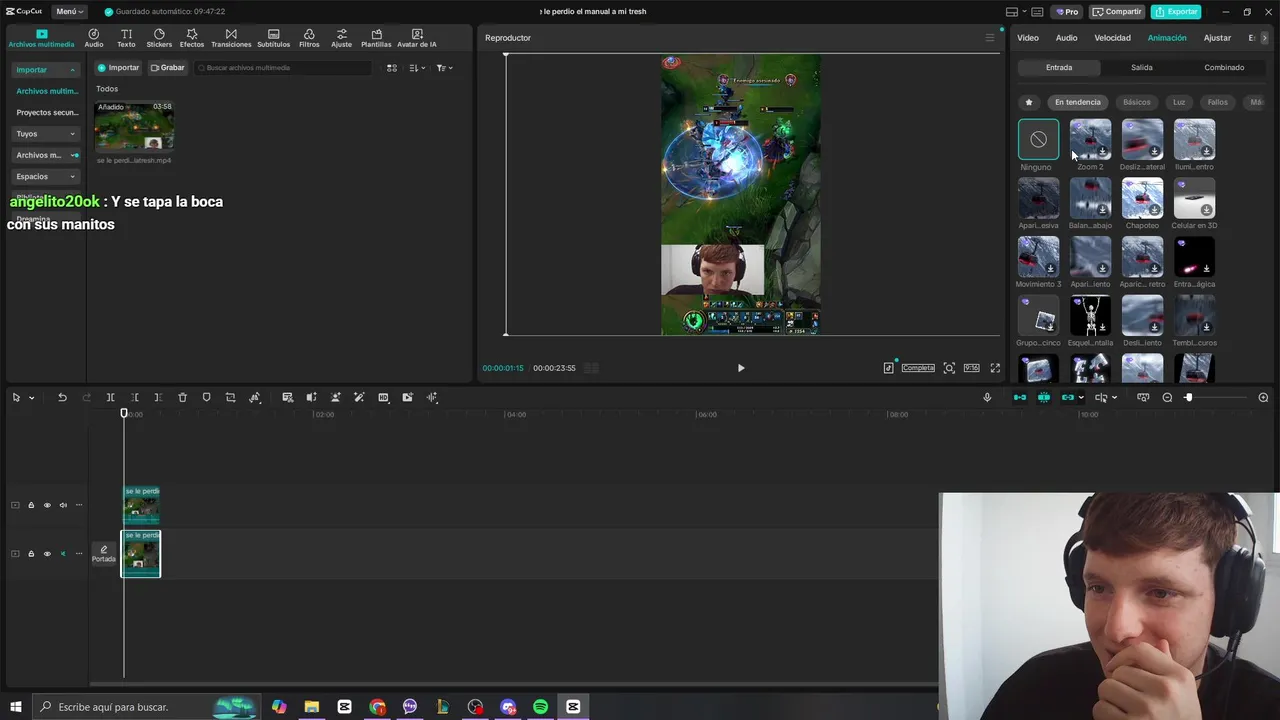Click the microphone voice-over record icon

coord(987,397)
